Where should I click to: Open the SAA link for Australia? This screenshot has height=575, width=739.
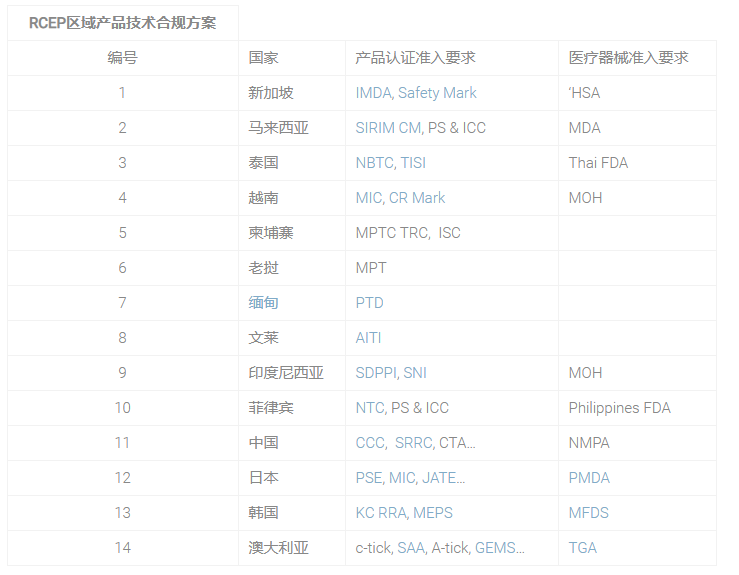point(411,548)
